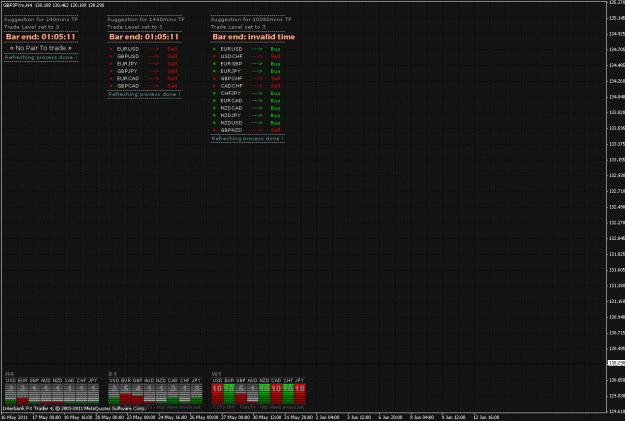Click the EUR bar in H4 meter
The width and height of the screenshot is (625, 421).
(22, 393)
